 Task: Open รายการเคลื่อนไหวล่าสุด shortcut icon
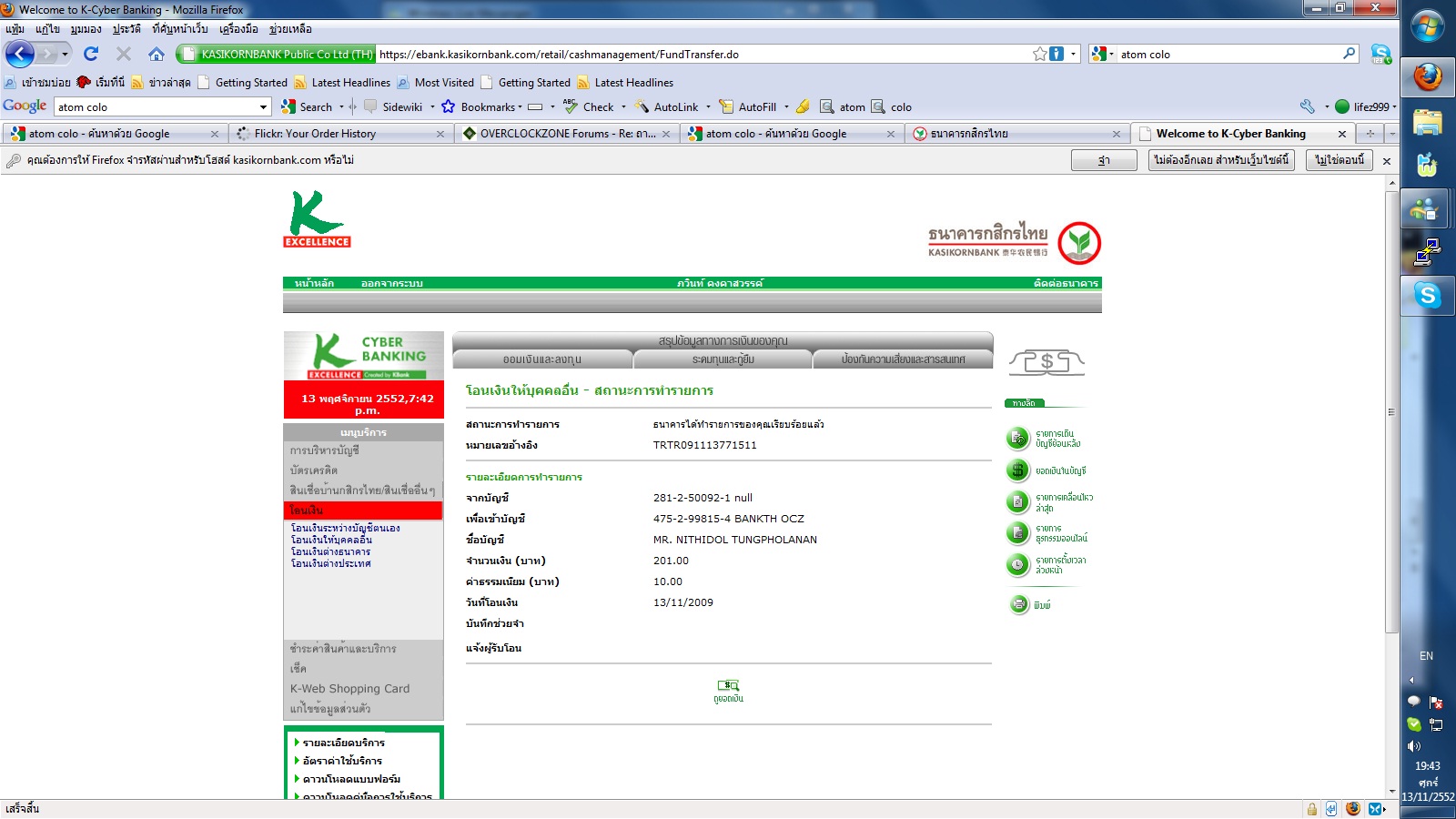(x=1017, y=501)
